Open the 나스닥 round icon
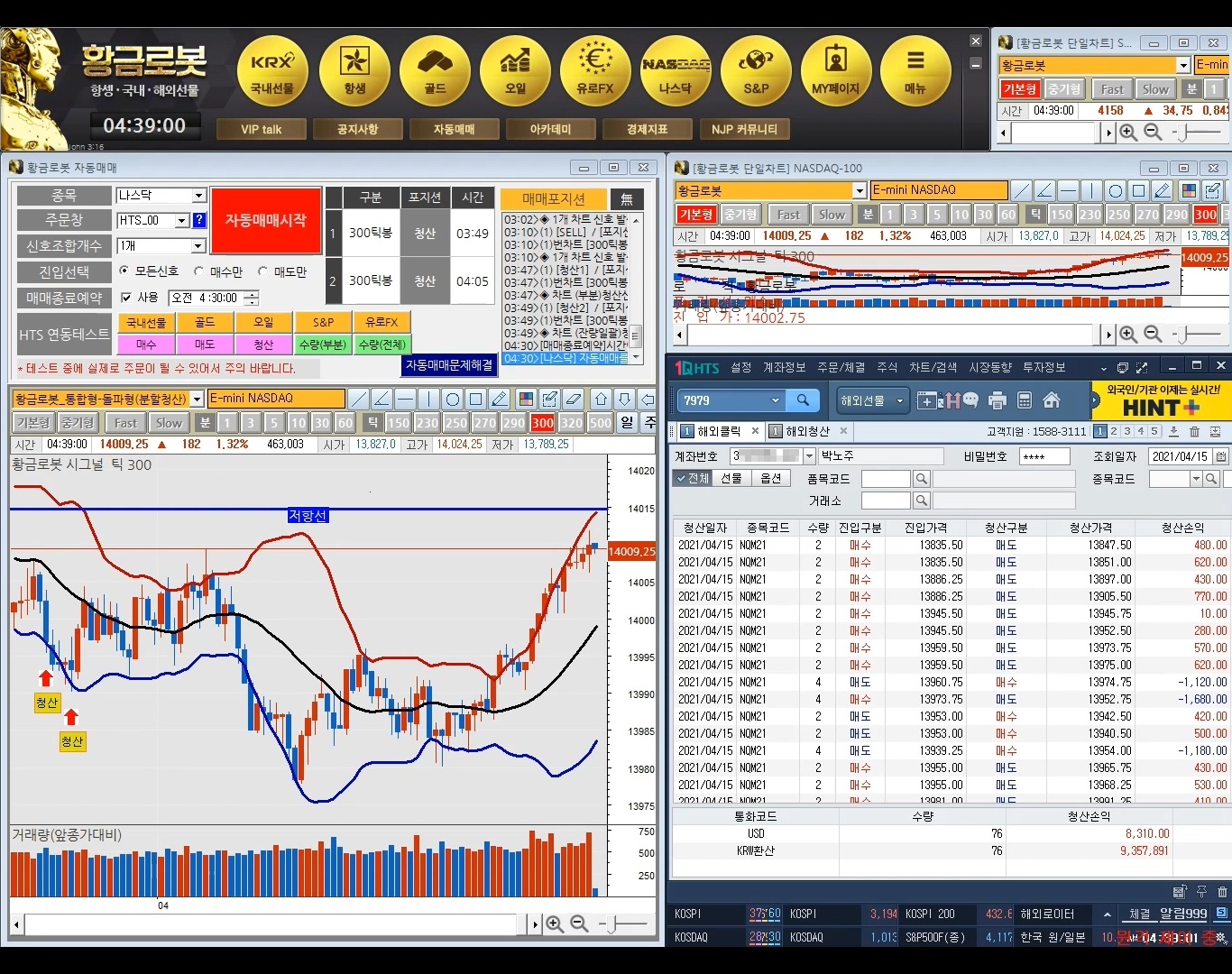1232x974 pixels. point(676,71)
